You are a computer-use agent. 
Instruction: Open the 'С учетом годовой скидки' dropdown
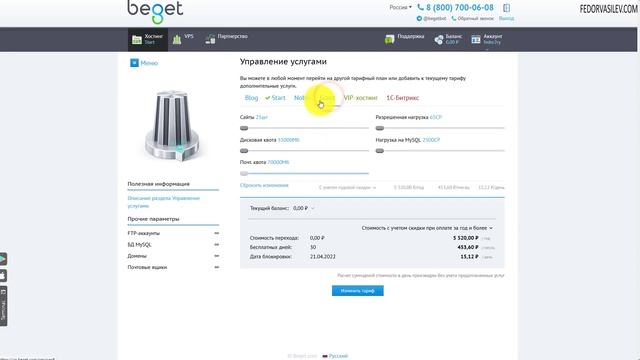pos(347,187)
